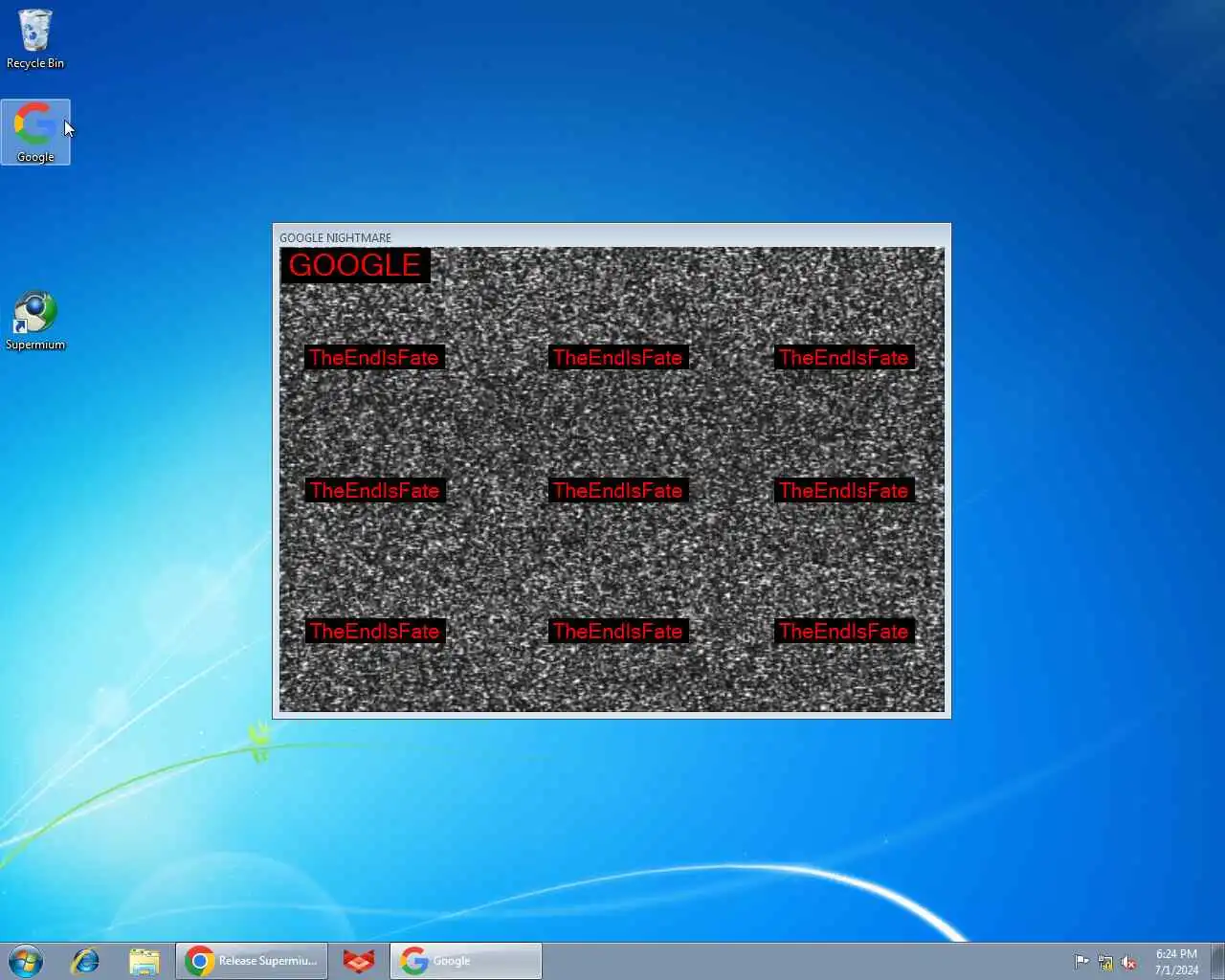Click the muted volume speaker tray icon
This screenshot has width=1225, height=980.
(1129, 962)
